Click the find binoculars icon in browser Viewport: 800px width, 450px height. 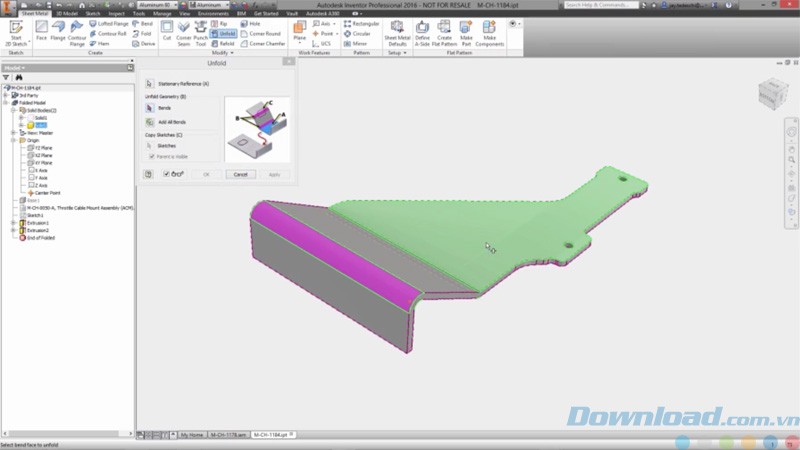18,77
